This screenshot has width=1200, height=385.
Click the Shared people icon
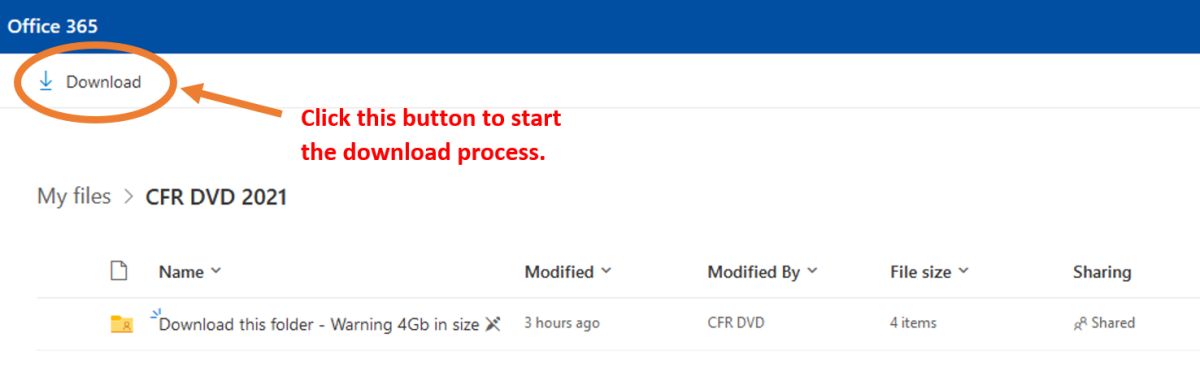pos(1080,324)
